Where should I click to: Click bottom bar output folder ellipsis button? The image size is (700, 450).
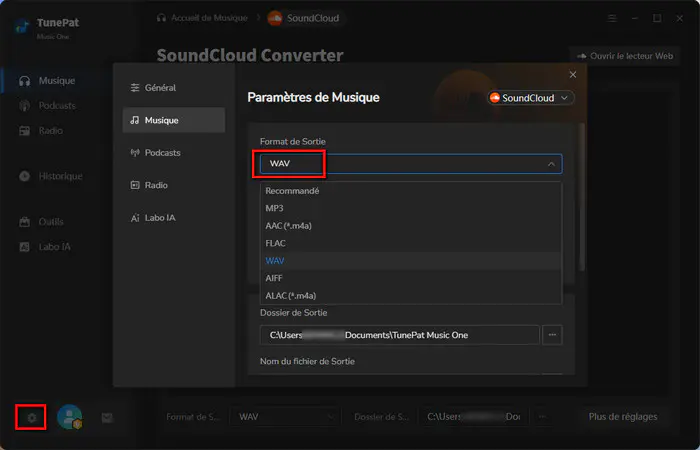tap(542, 417)
